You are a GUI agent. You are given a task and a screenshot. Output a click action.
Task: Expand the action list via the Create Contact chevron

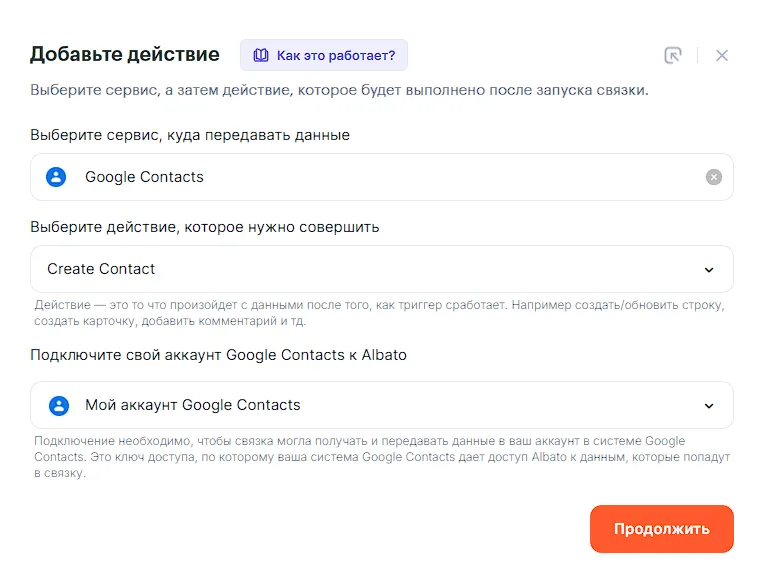709,270
